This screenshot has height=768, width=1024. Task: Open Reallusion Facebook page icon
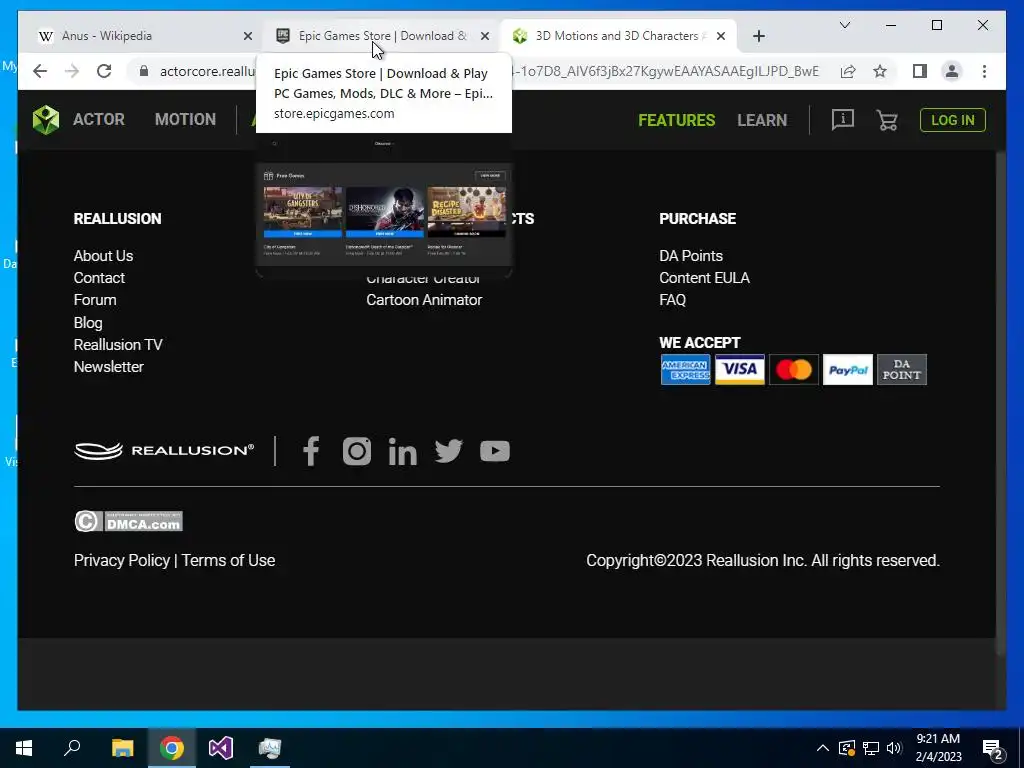point(312,451)
